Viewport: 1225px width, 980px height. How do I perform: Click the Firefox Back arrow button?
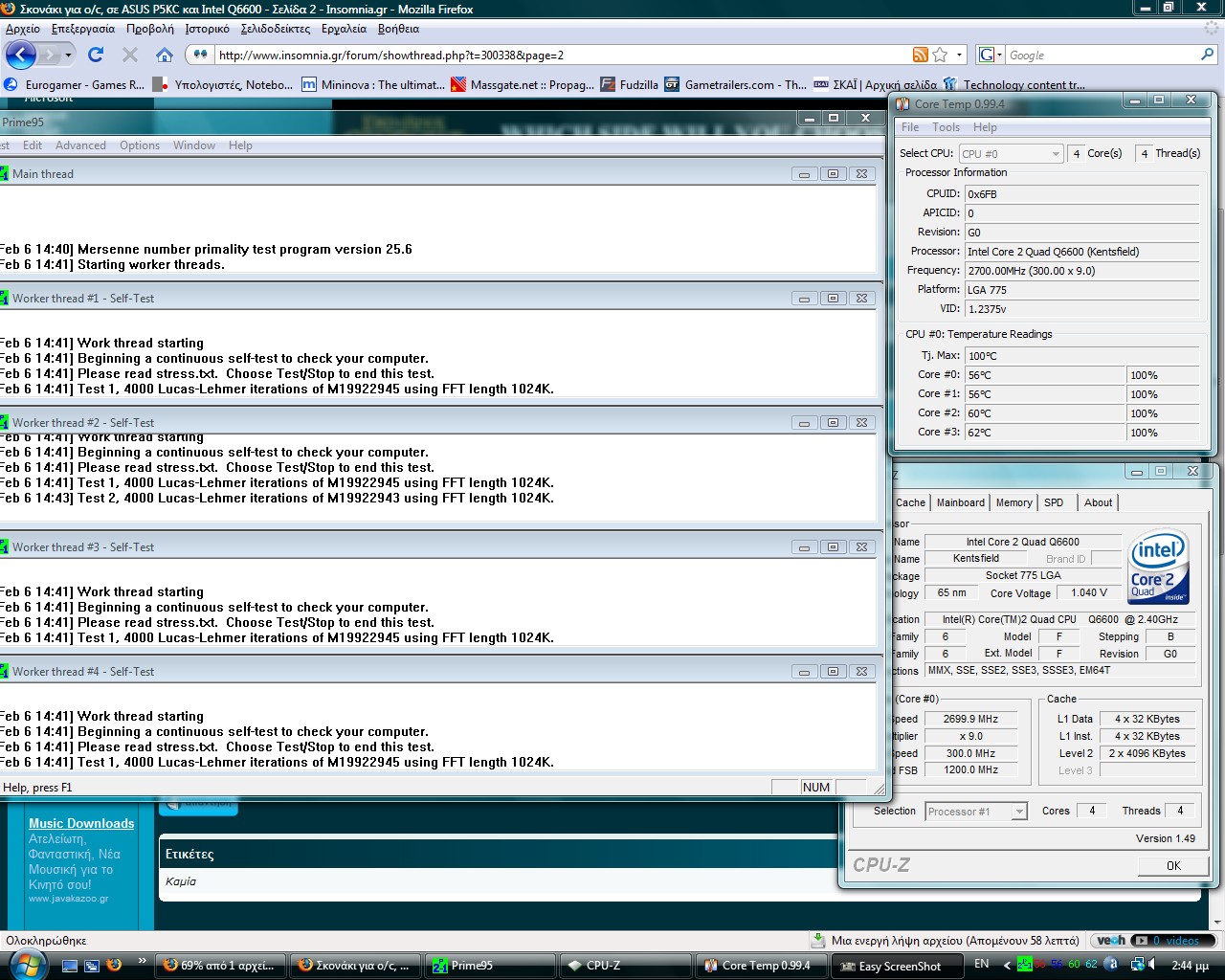point(20,55)
